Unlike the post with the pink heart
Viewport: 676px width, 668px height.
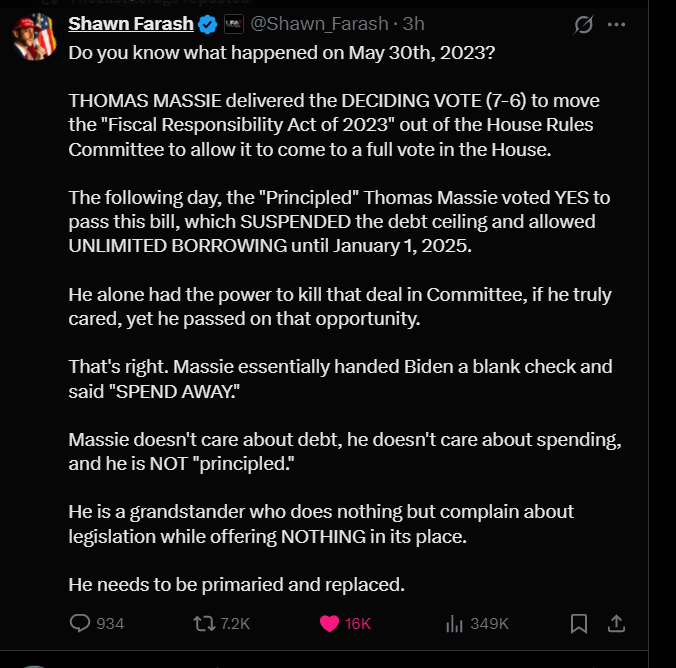coord(328,623)
